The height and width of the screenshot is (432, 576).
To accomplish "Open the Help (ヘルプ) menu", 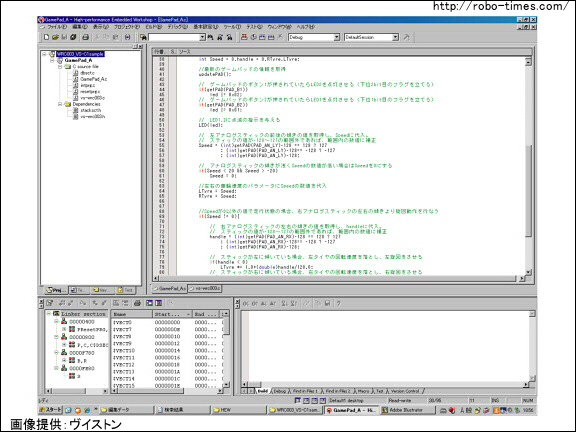I will (306, 27).
